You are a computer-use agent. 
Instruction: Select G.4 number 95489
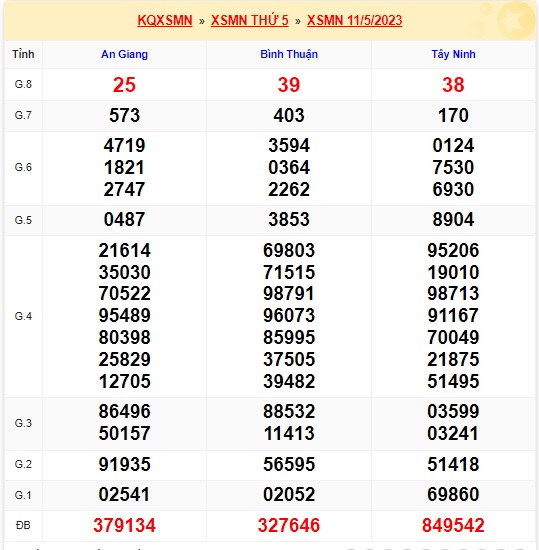[x=124, y=315]
